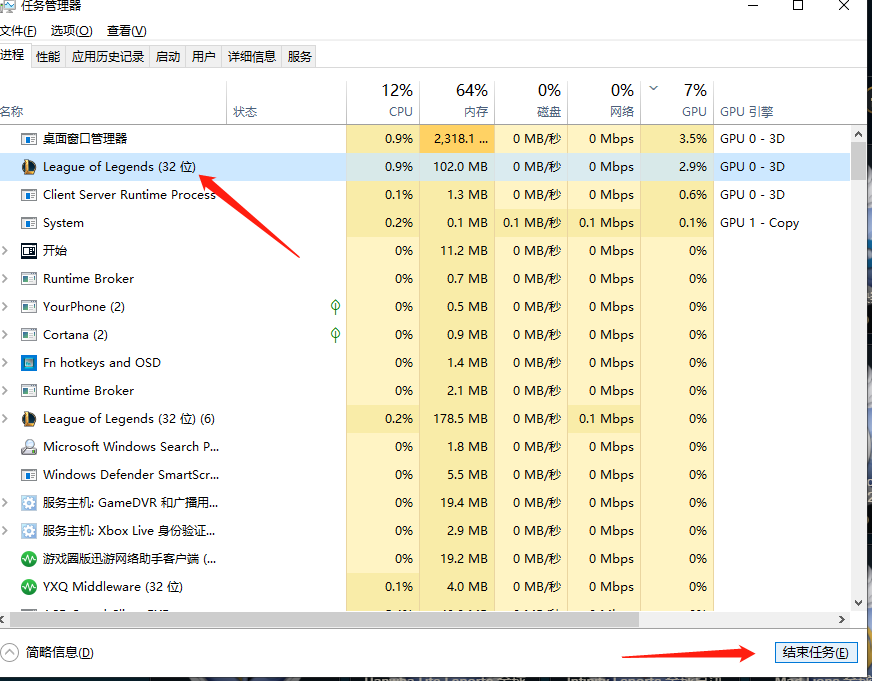Click the System process icon
Screen dimensions: 872x681
28,223
